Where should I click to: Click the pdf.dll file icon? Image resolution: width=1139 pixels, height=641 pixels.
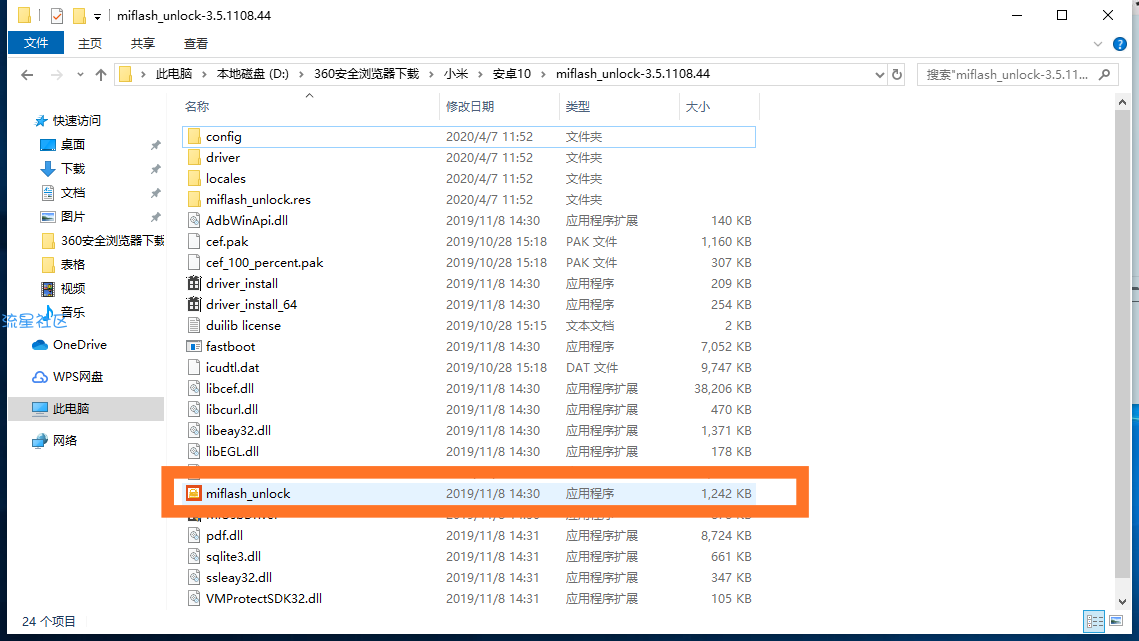(x=193, y=536)
